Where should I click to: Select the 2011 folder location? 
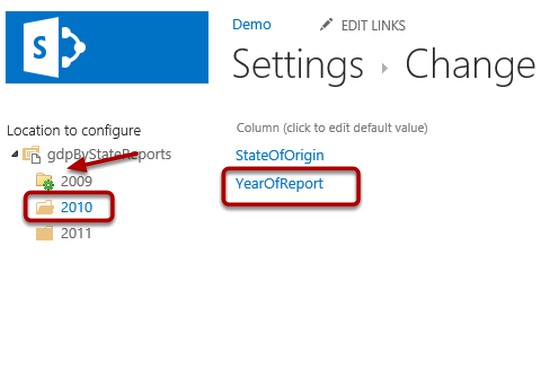tap(76, 233)
